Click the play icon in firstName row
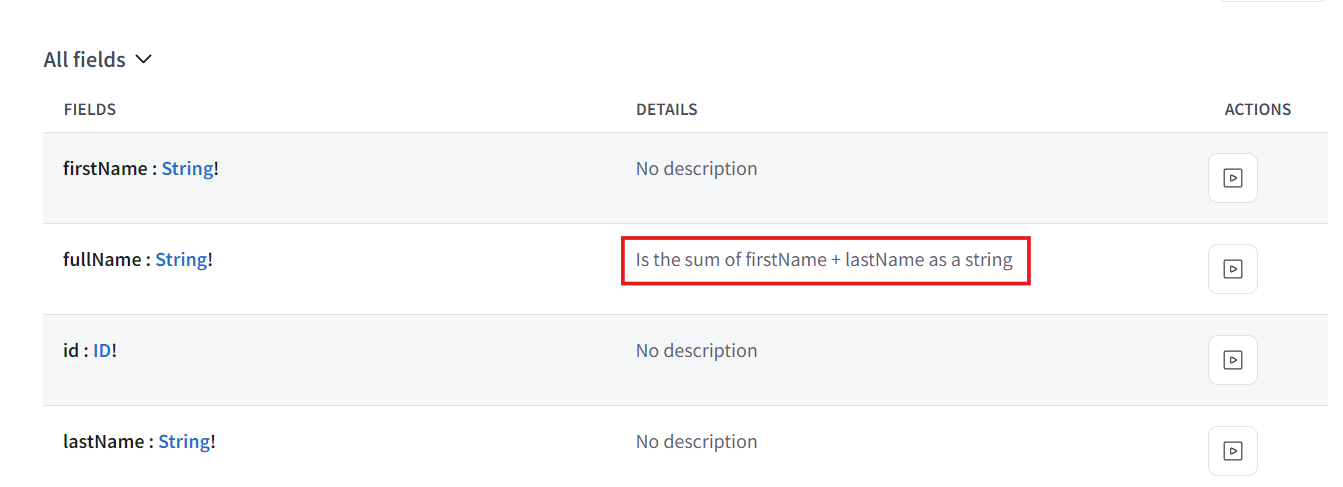The height and width of the screenshot is (487, 1343). [x=1232, y=178]
